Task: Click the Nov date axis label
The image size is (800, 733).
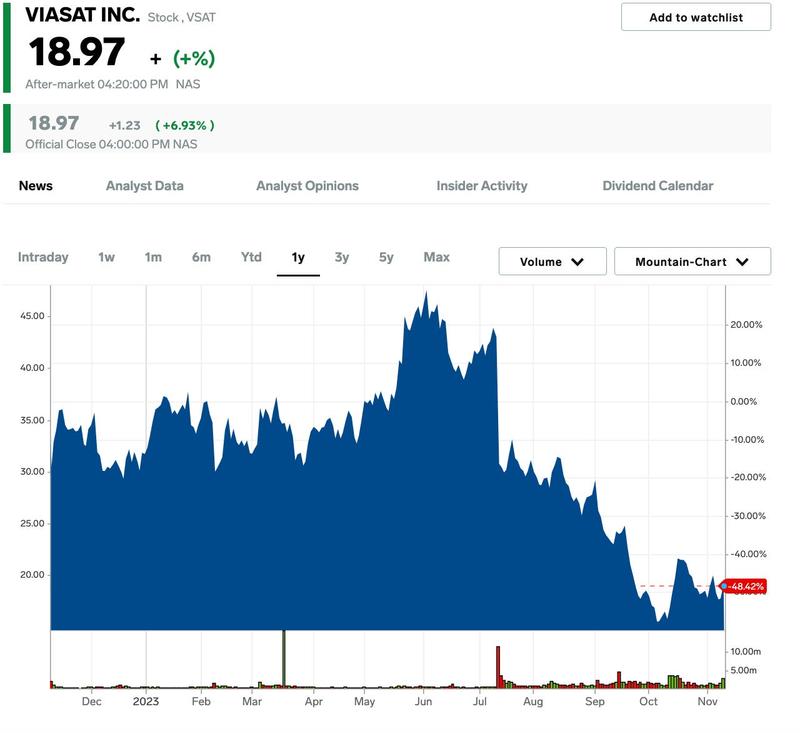Action: (707, 701)
